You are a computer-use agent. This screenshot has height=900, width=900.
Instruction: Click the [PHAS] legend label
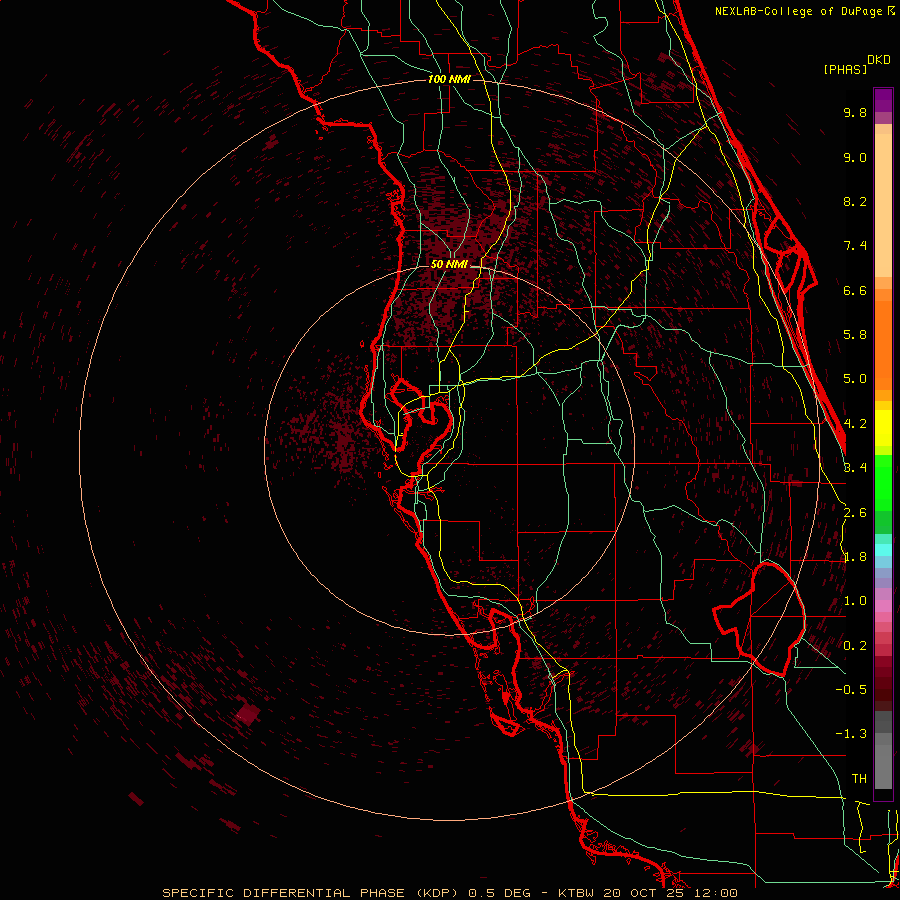[x=845, y=70]
